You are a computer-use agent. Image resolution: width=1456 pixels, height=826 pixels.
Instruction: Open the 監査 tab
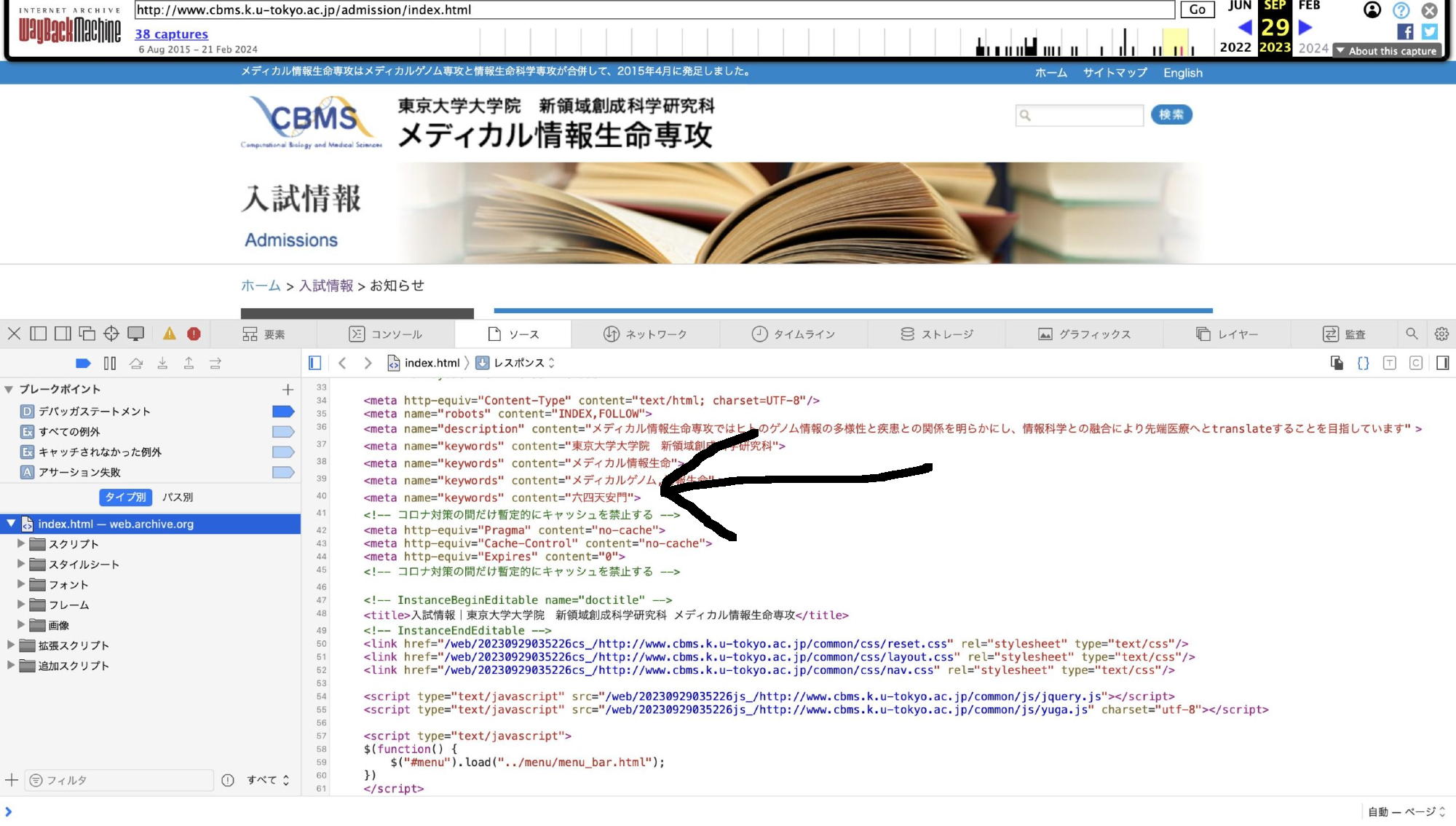[x=1344, y=334]
